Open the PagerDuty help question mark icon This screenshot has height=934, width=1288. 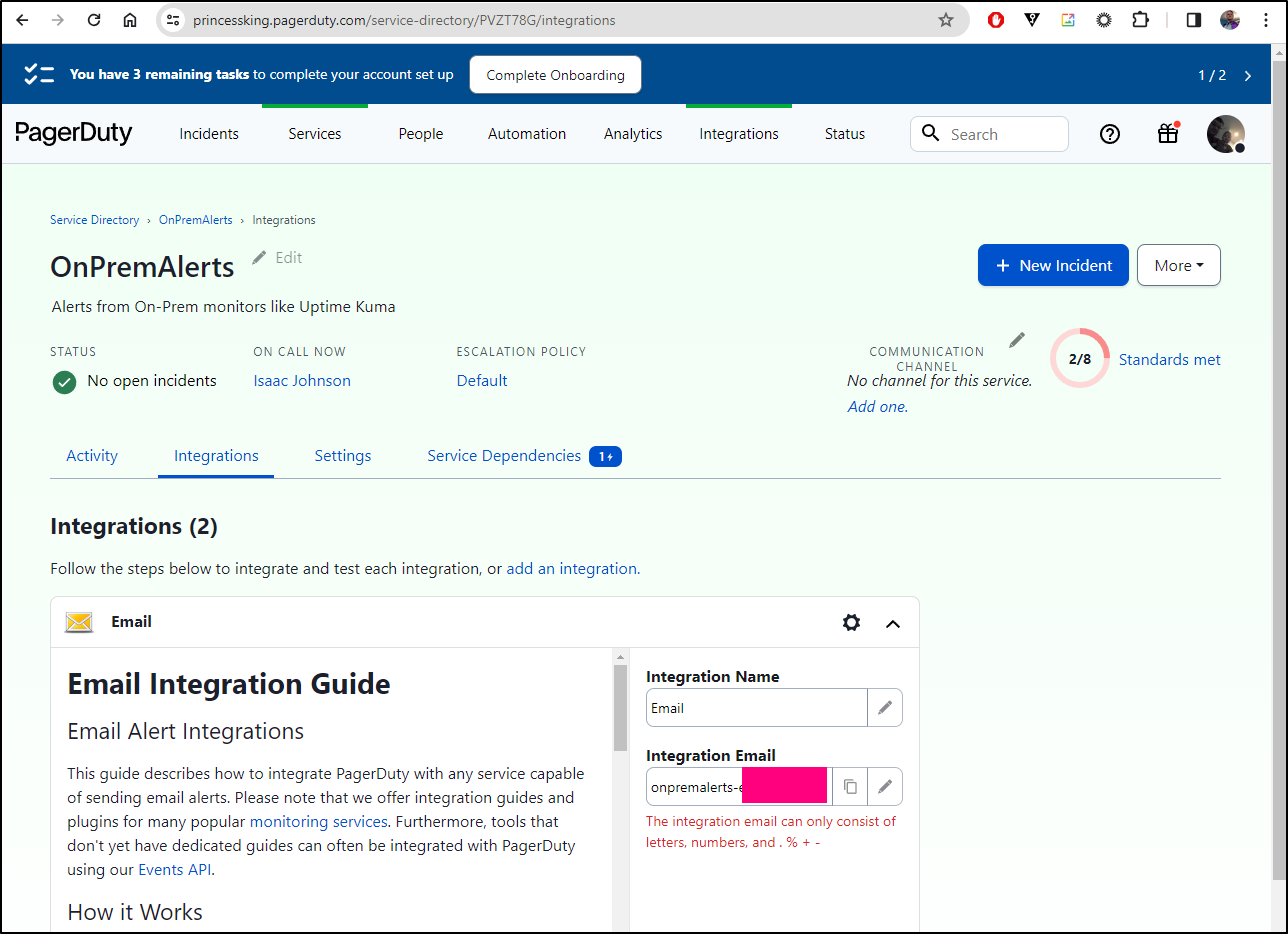pyautogui.click(x=1110, y=134)
